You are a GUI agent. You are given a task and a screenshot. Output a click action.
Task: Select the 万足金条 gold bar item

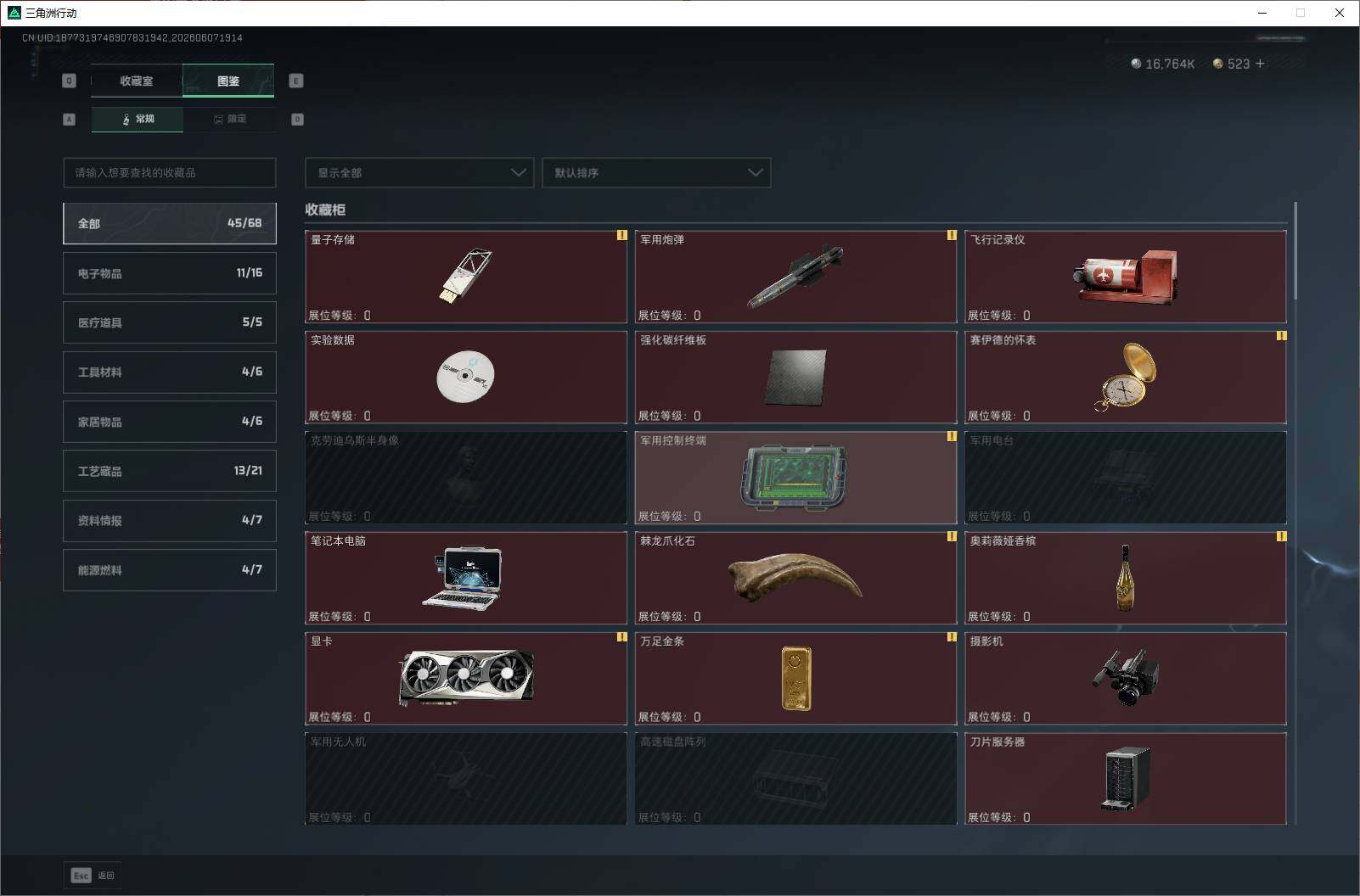pyautogui.click(x=795, y=678)
